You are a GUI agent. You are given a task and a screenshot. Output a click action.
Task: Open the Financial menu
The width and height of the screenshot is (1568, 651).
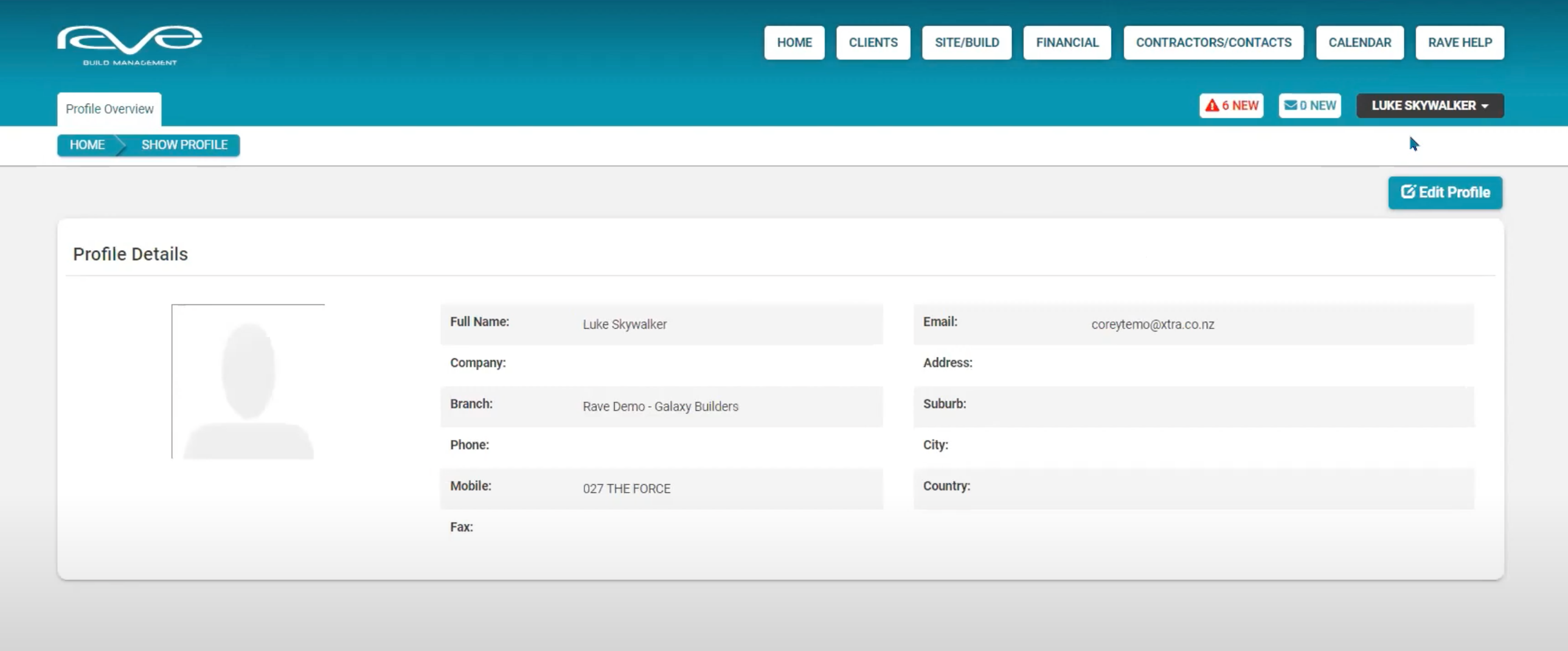click(x=1066, y=43)
